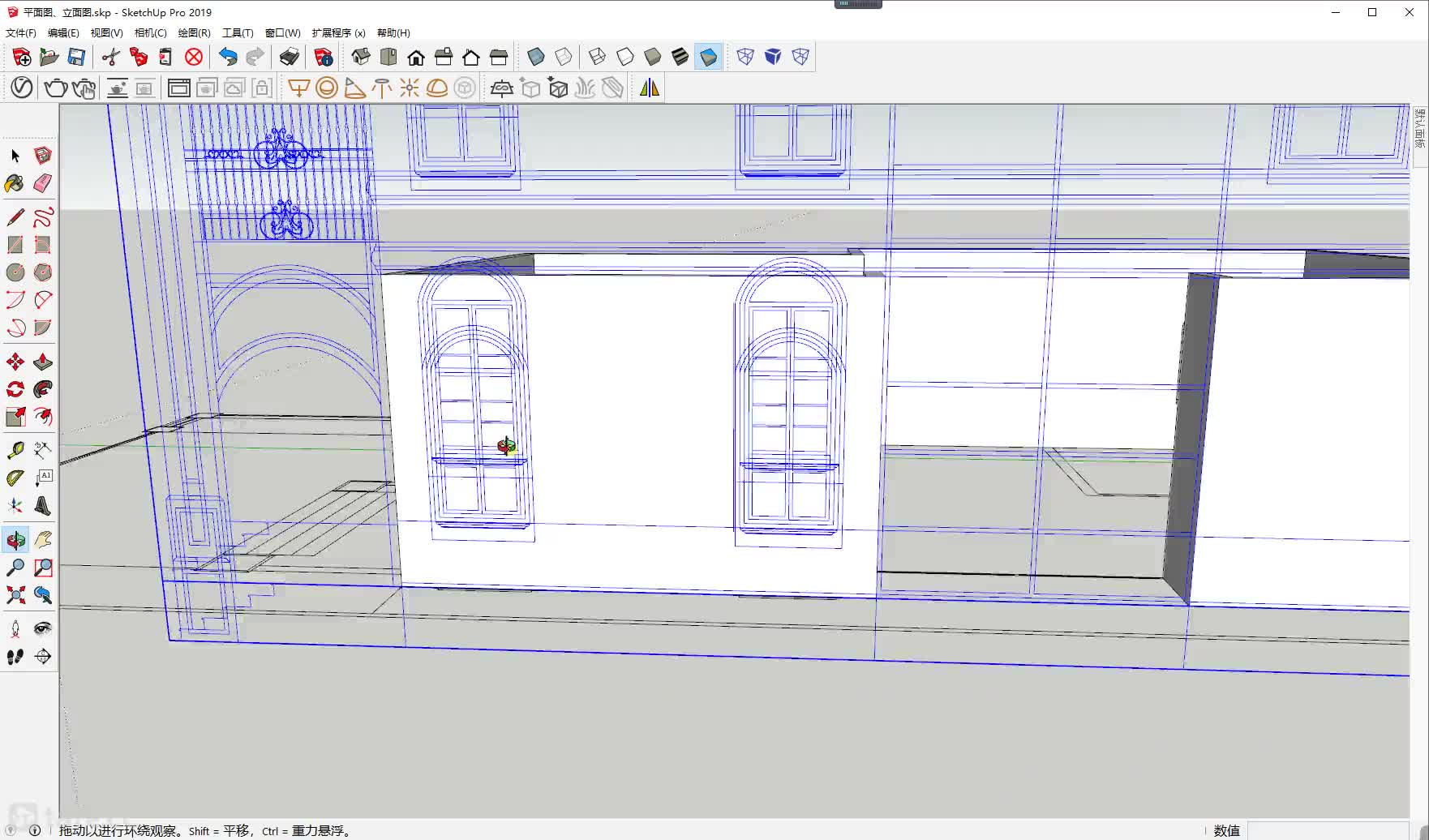Pick the Dimensions tool
Viewport: 1429px width, 840px height.
click(x=43, y=451)
